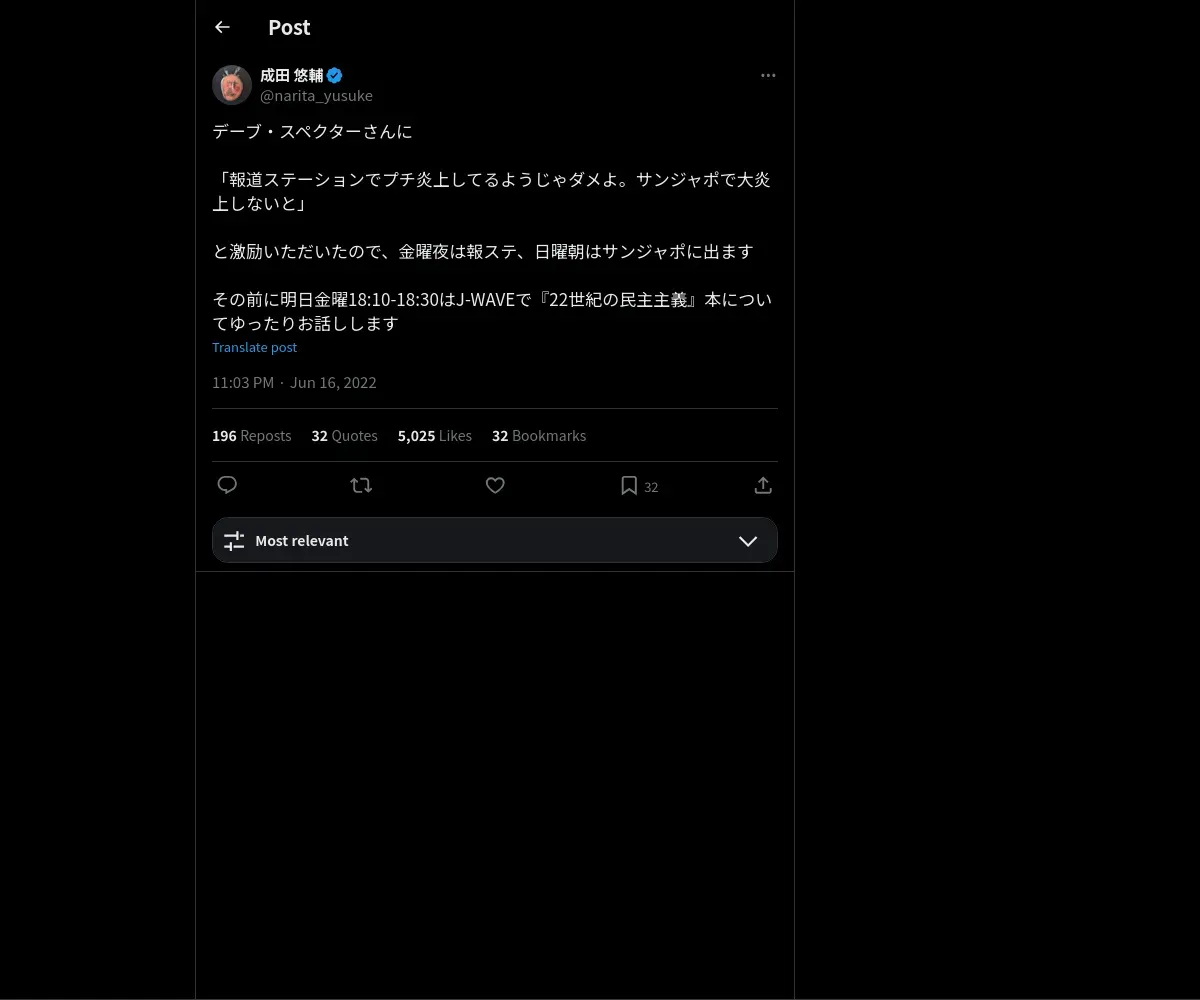This screenshot has width=1200, height=1000.
Task: Open the timestamp 11:03 PM Jun 16, 2022
Action: coord(294,383)
